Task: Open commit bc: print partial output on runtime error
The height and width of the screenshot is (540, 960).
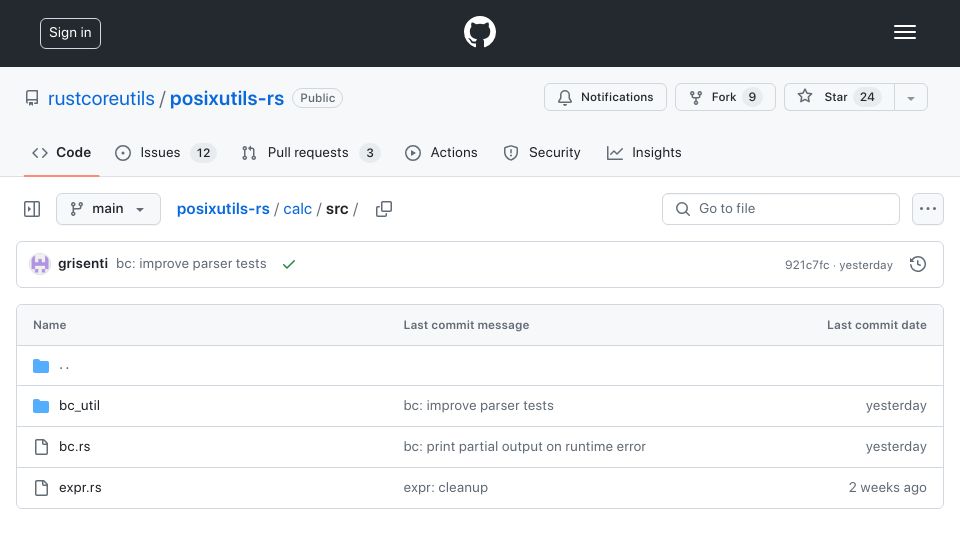Action: tap(524, 447)
